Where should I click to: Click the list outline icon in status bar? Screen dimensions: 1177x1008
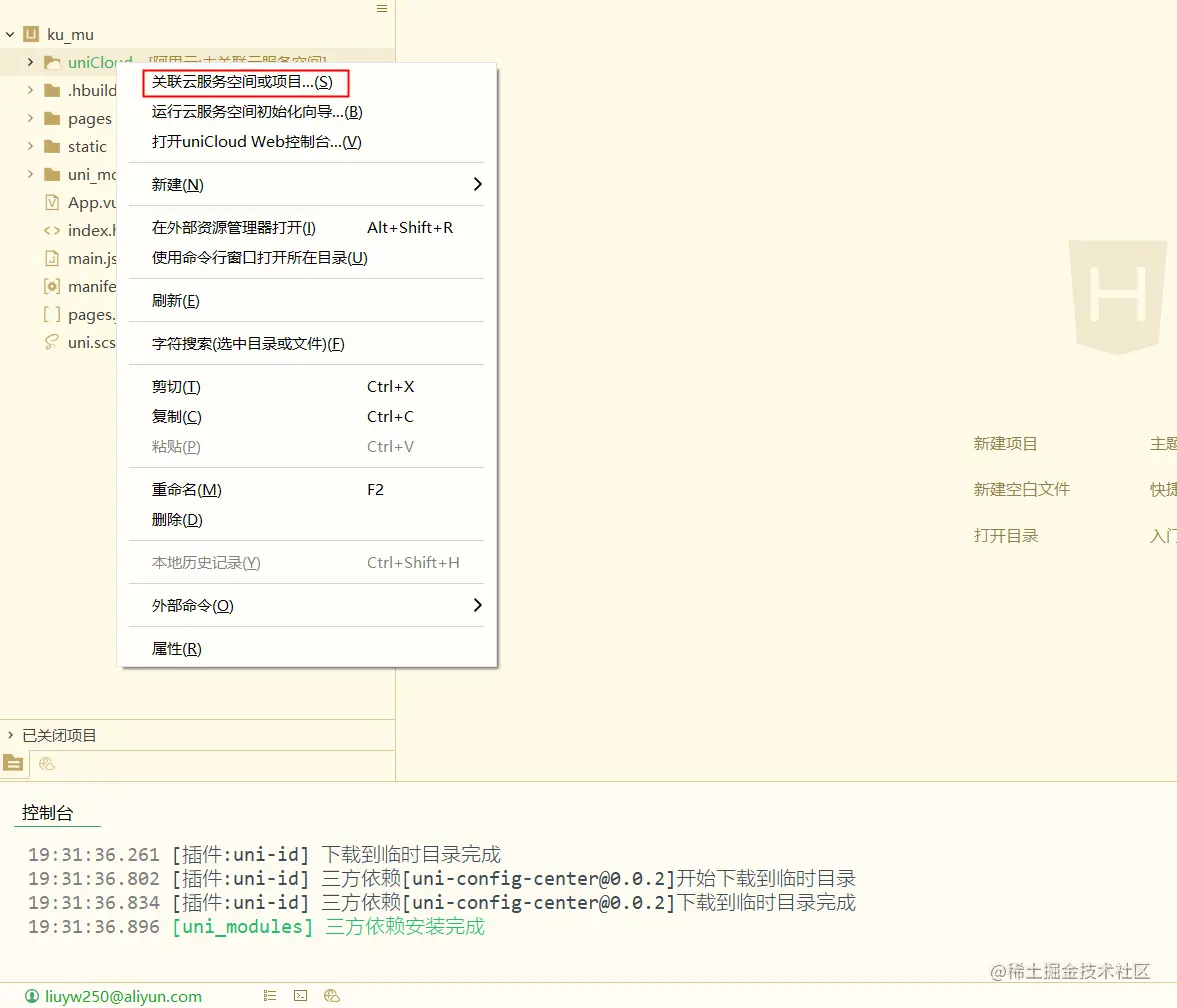[270, 996]
